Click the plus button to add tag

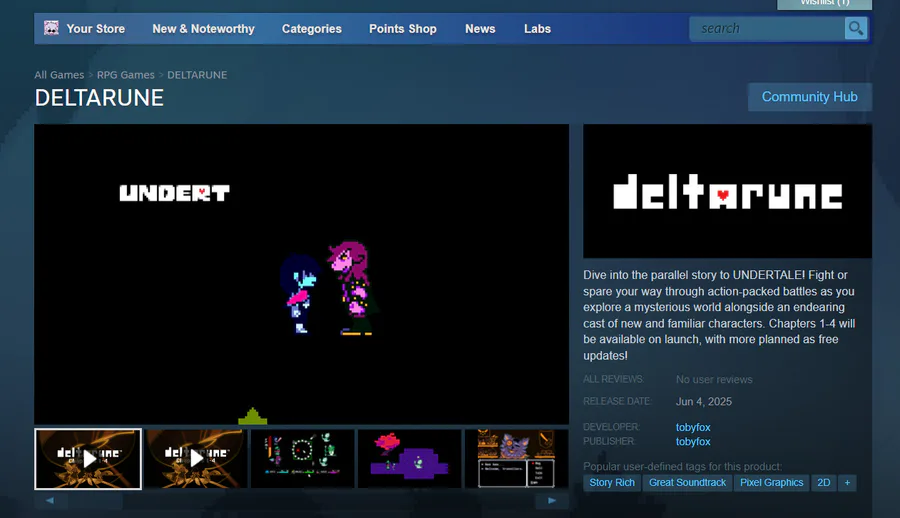(x=847, y=482)
